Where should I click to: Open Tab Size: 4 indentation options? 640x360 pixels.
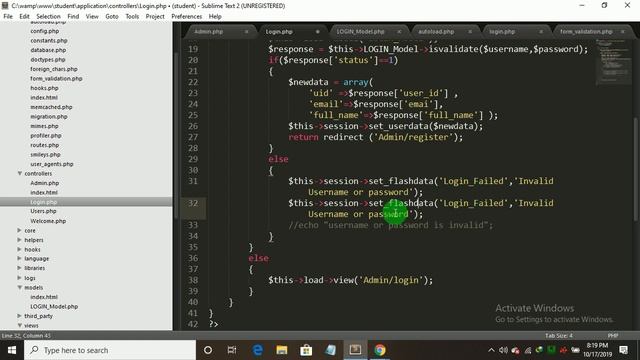click(x=559, y=336)
